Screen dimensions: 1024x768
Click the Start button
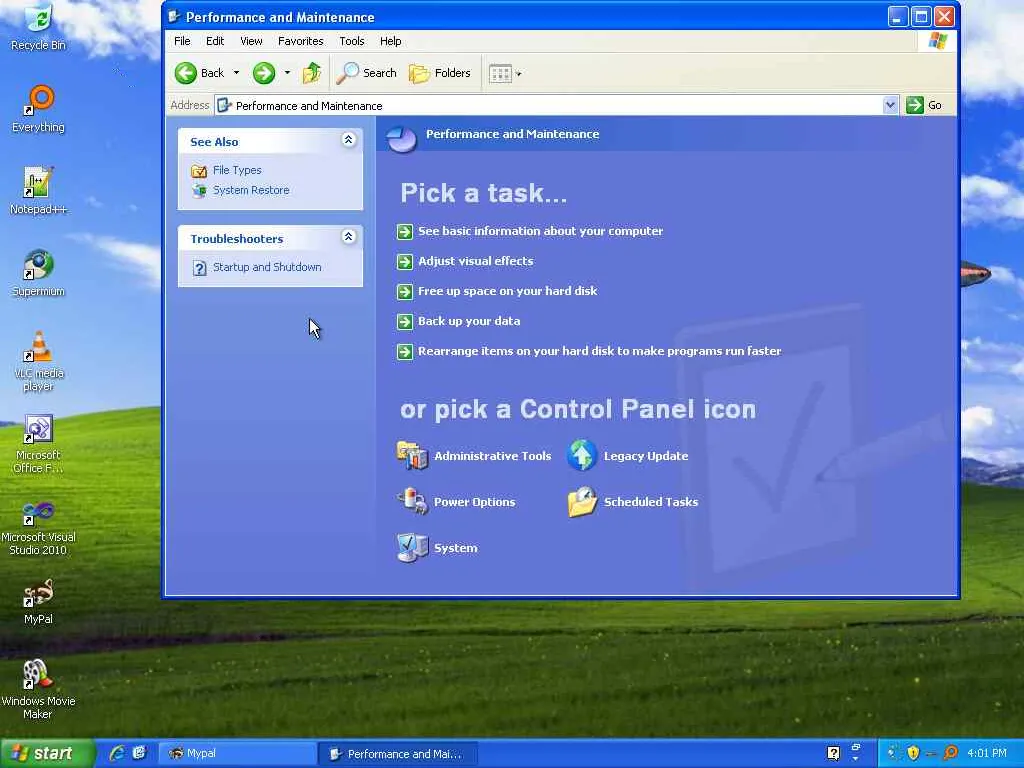point(47,754)
